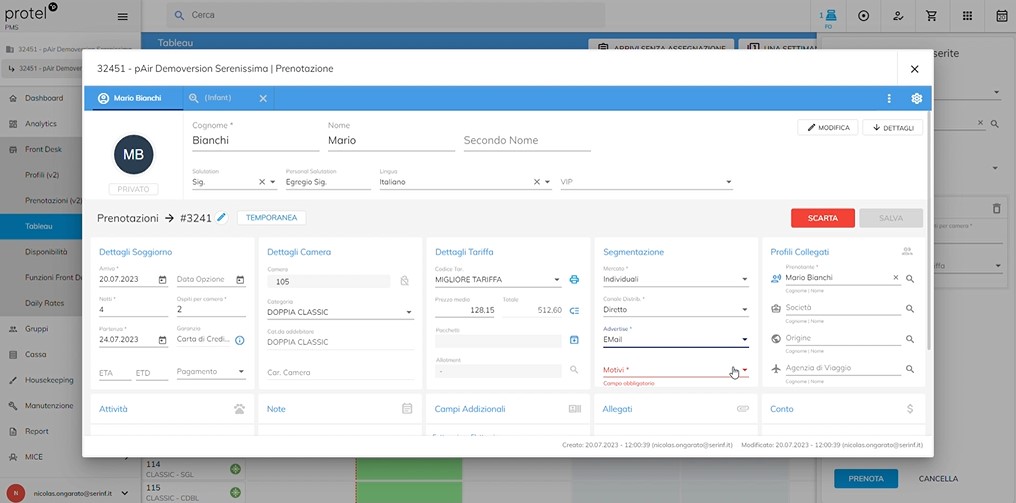
Task: Click the MB avatar circle
Action: coord(133,154)
